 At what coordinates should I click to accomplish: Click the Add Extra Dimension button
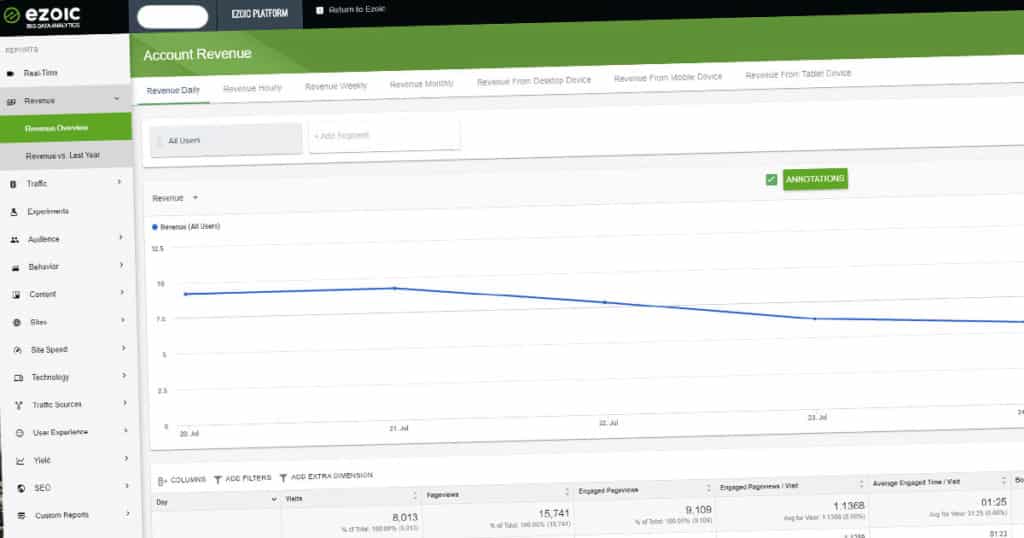326,477
